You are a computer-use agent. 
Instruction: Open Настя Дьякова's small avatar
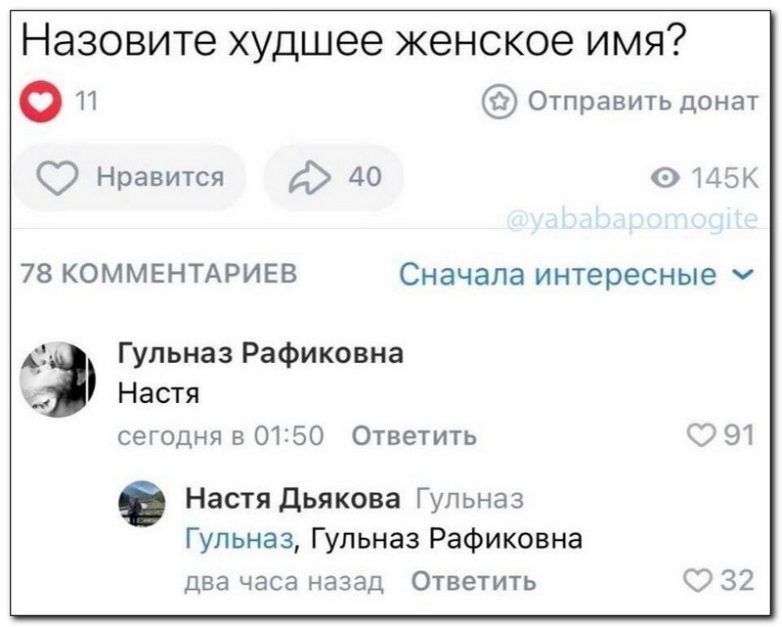pos(141,503)
